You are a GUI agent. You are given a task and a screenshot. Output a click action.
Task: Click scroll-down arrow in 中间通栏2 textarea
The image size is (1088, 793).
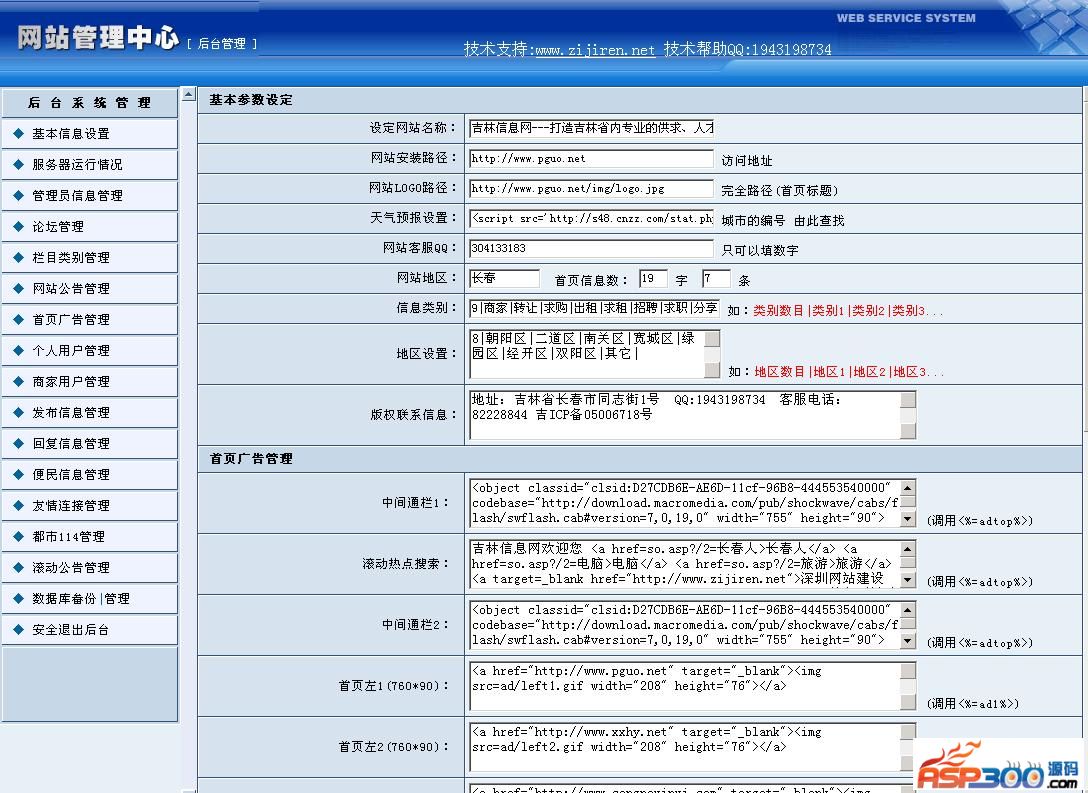click(908, 641)
